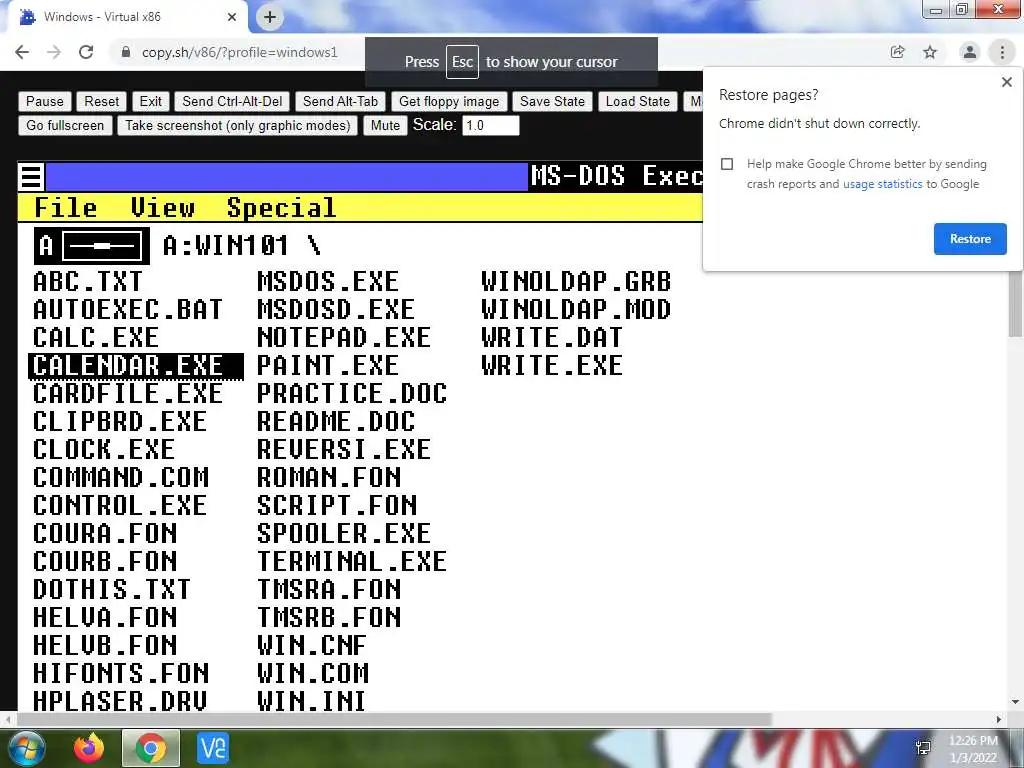Select WINOLDAP.GRB file
The height and width of the screenshot is (768, 1024).
[x=576, y=282]
